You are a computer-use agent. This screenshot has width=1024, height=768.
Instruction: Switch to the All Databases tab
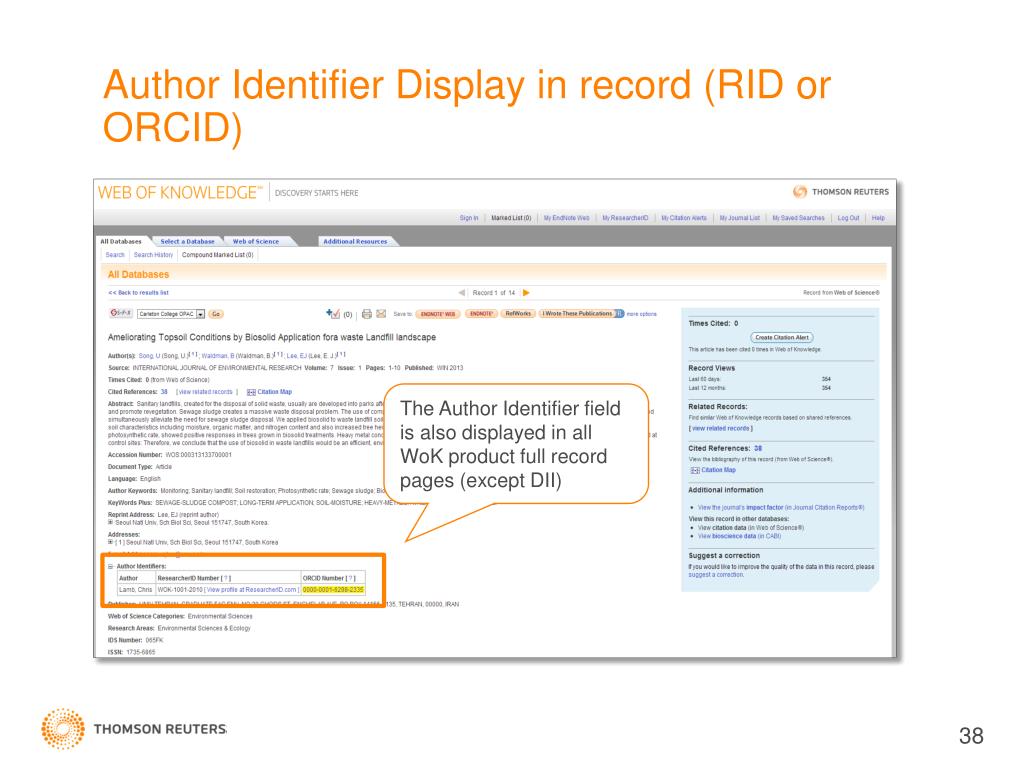tap(121, 242)
